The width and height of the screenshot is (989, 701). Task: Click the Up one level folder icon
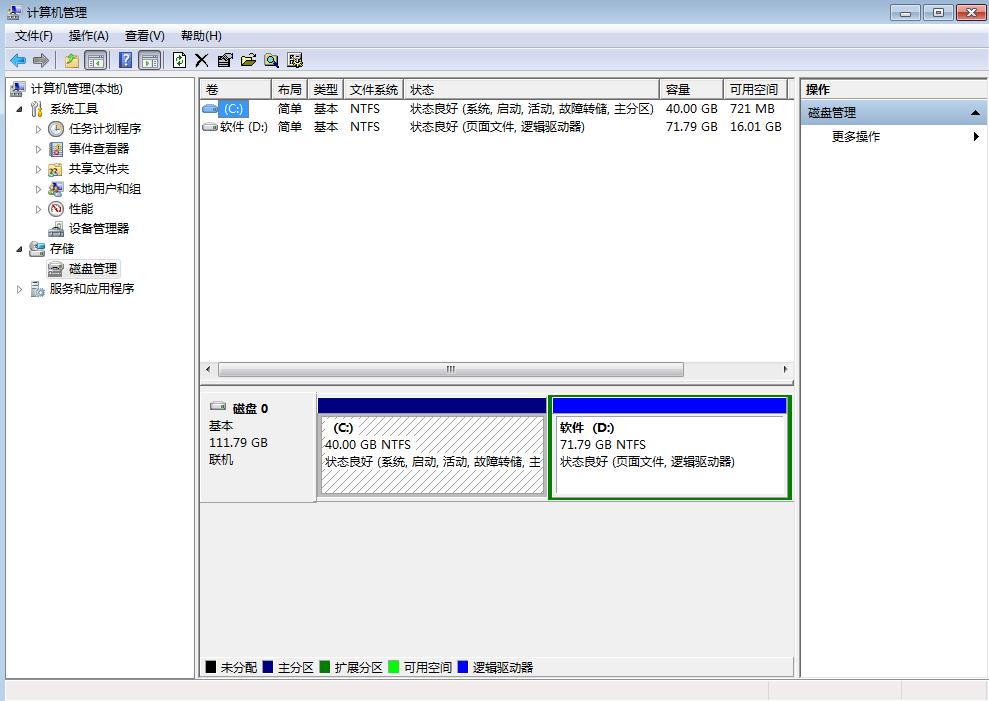(x=72, y=61)
